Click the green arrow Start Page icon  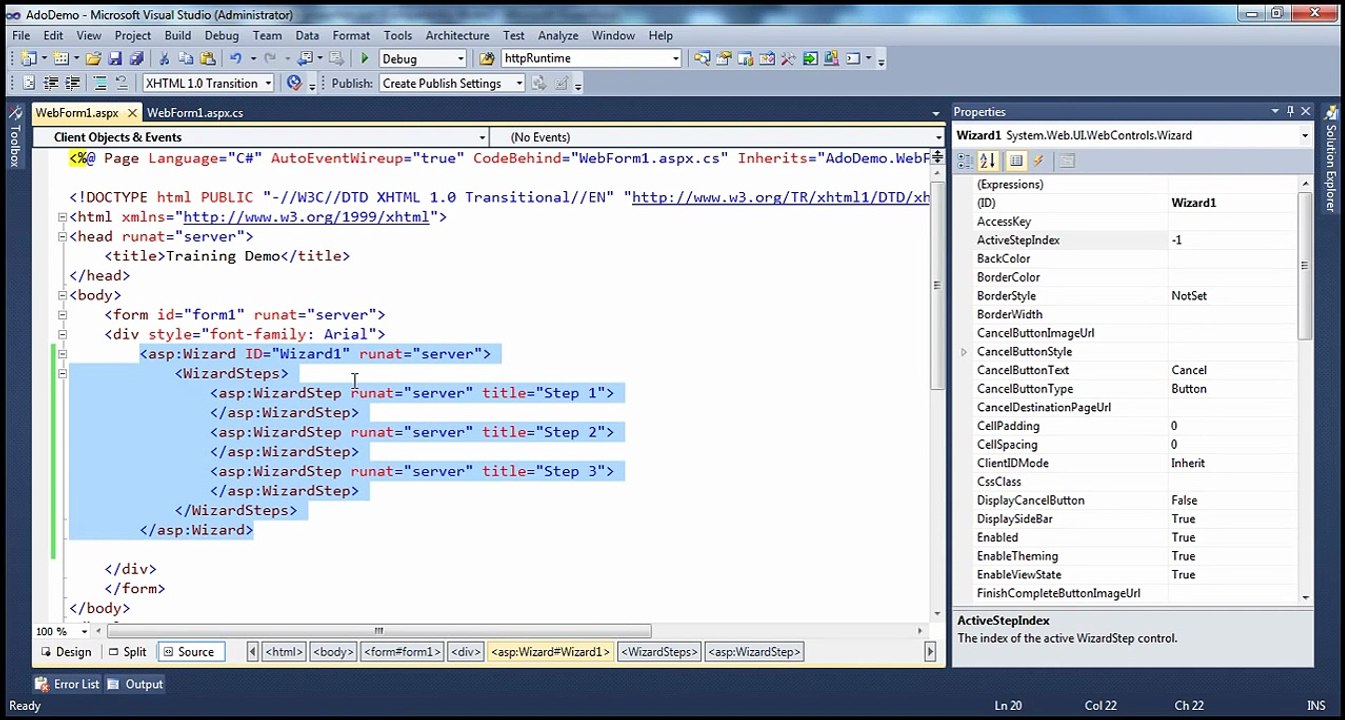(810, 59)
